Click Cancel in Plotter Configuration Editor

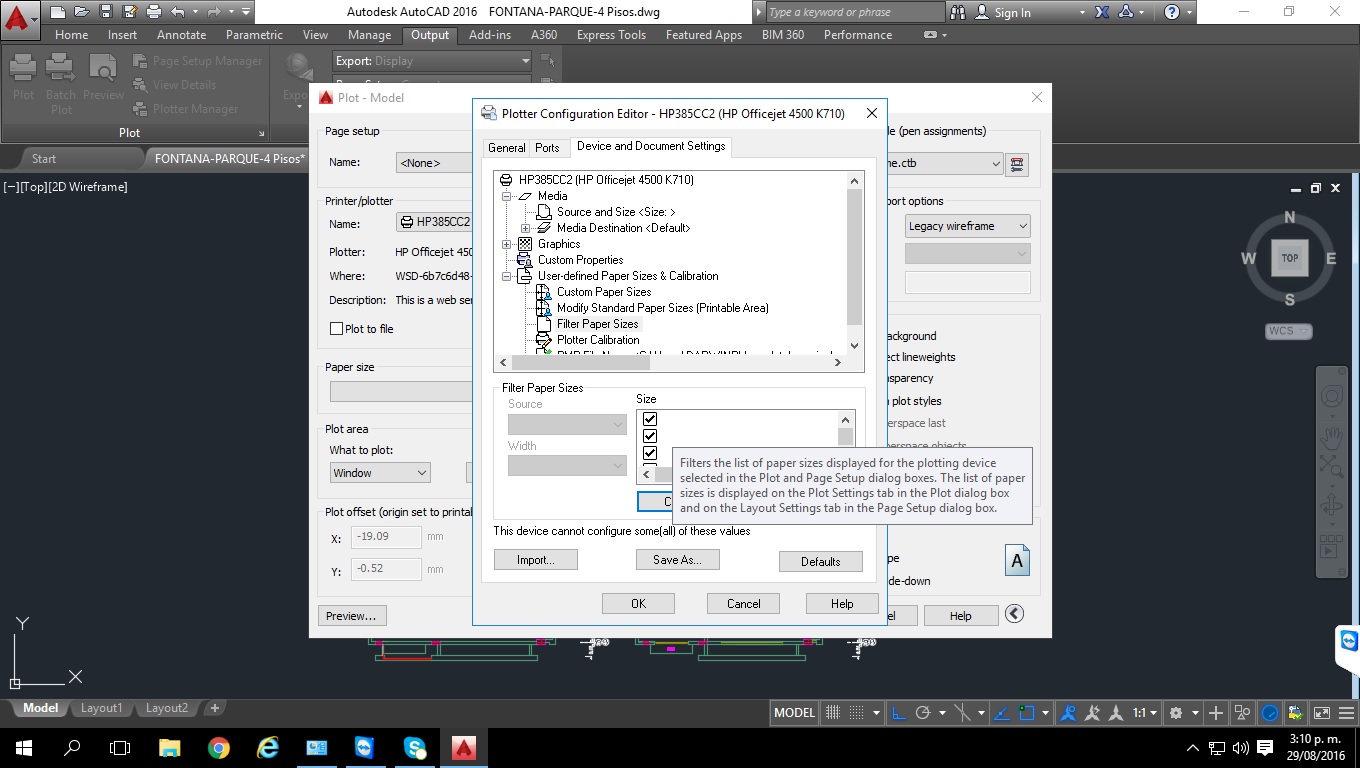pos(743,603)
